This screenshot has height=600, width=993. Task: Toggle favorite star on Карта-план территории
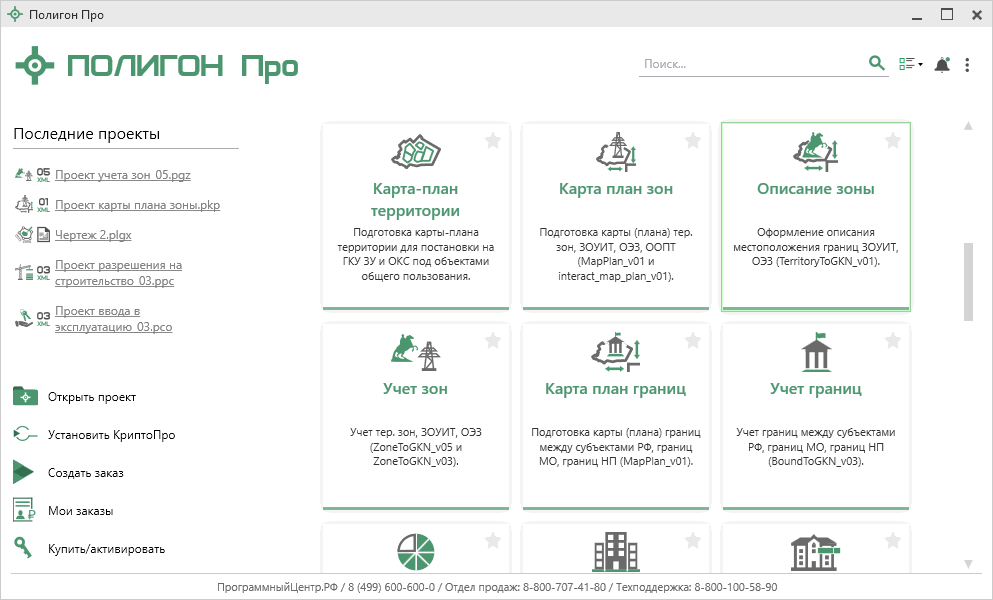click(x=493, y=141)
